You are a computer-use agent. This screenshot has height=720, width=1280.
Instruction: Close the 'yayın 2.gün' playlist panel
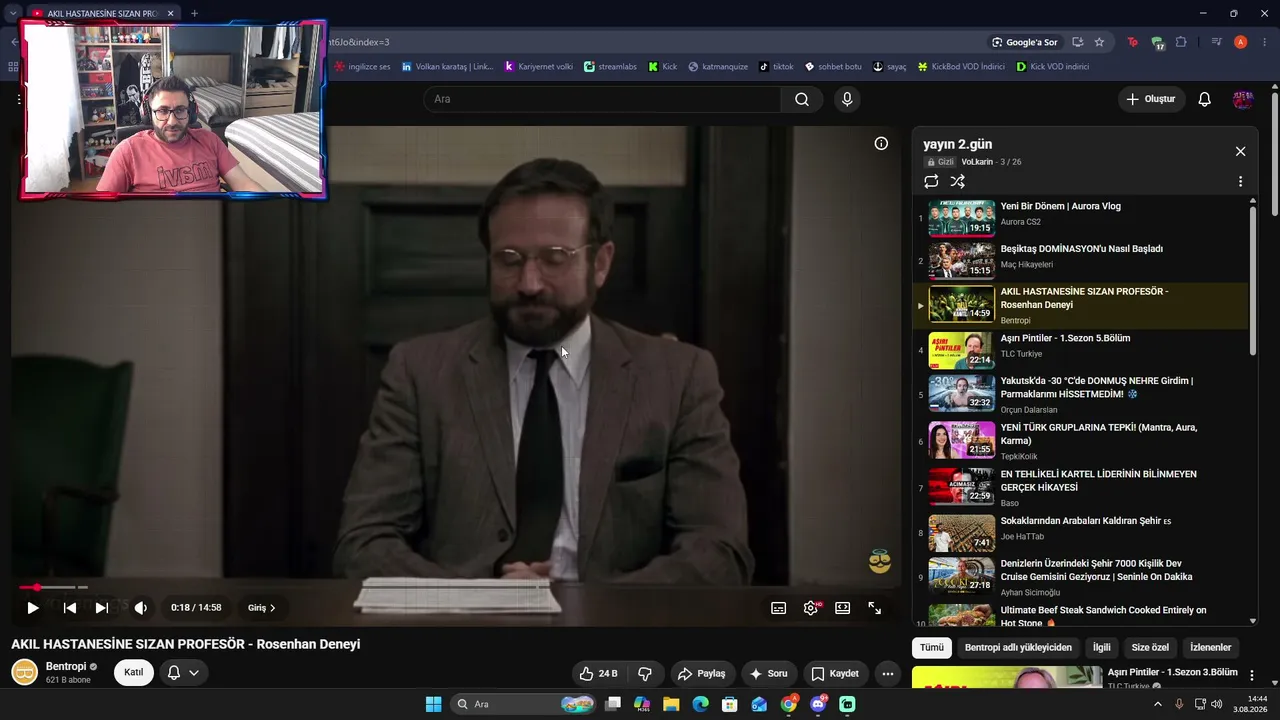pos(1240,151)
